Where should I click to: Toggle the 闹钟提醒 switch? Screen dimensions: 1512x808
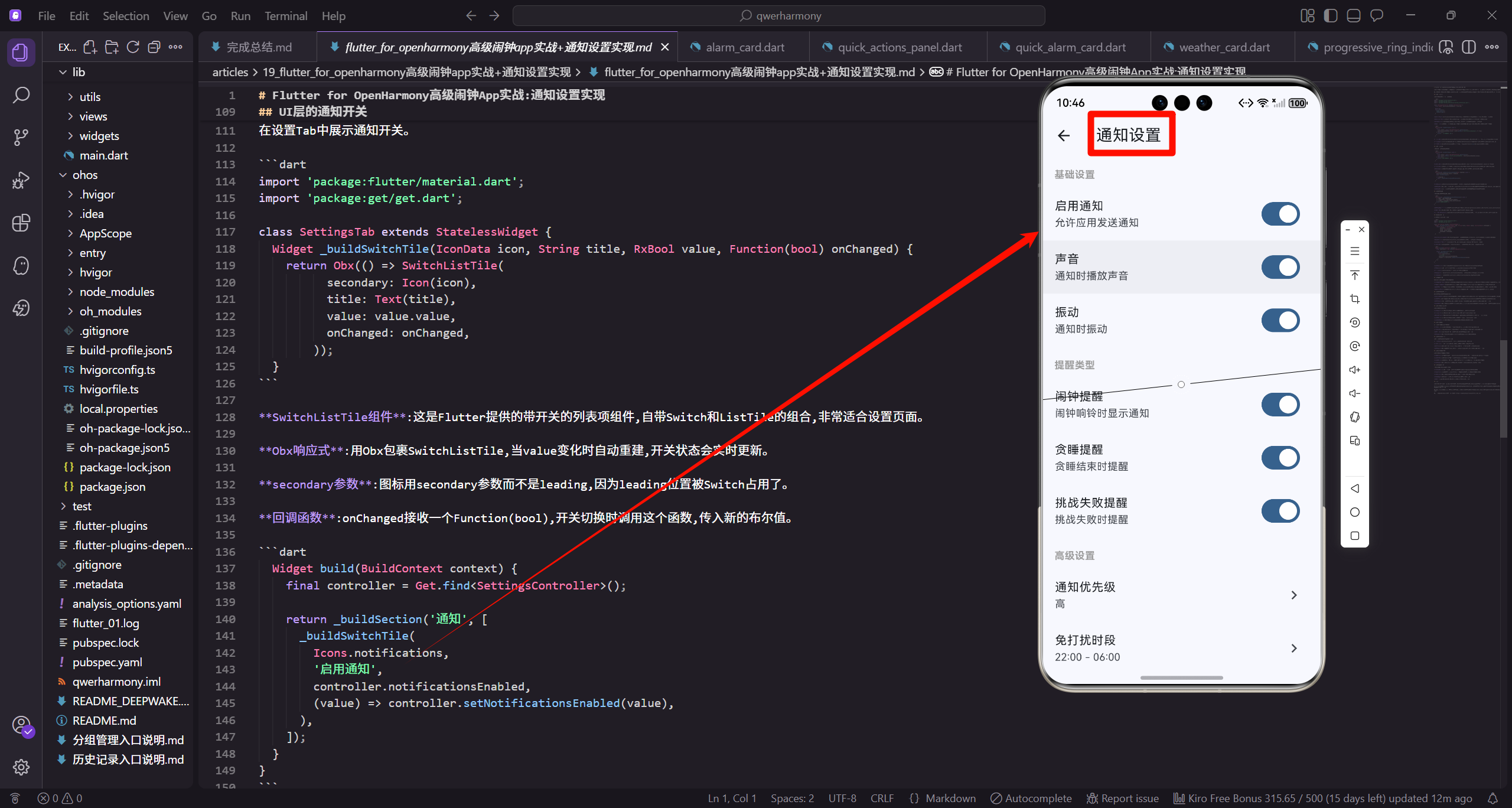tap(1280, 405)
